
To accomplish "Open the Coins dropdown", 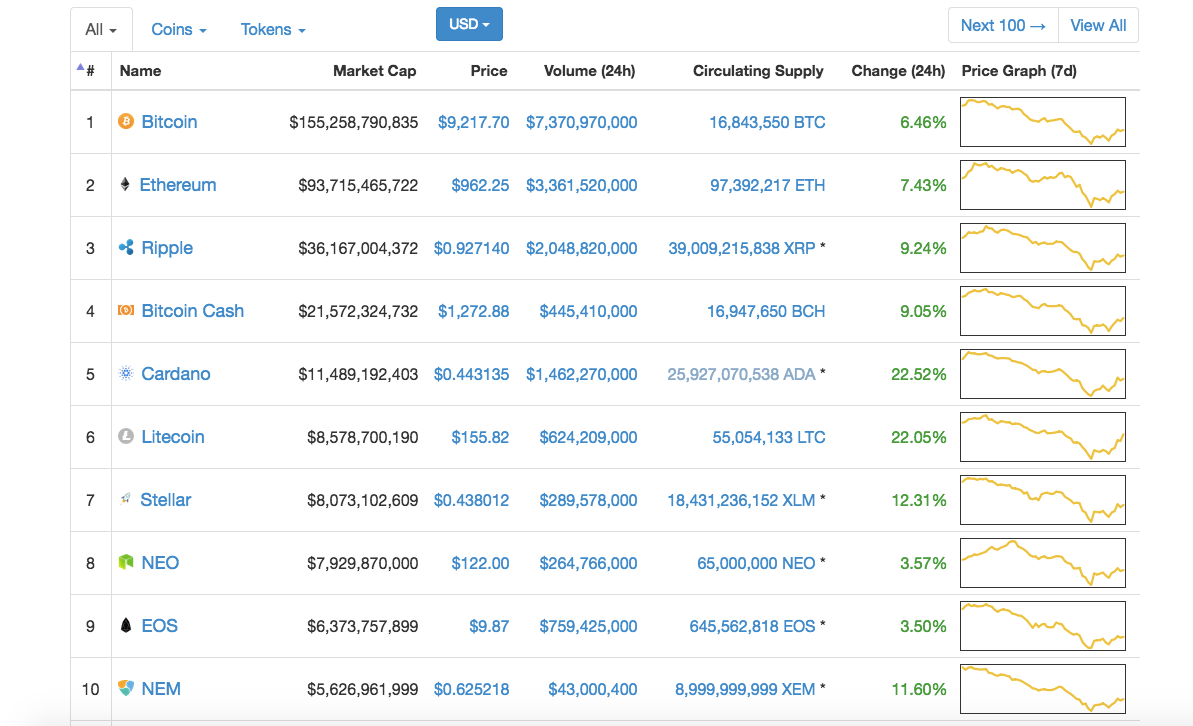I will point(179,30).
